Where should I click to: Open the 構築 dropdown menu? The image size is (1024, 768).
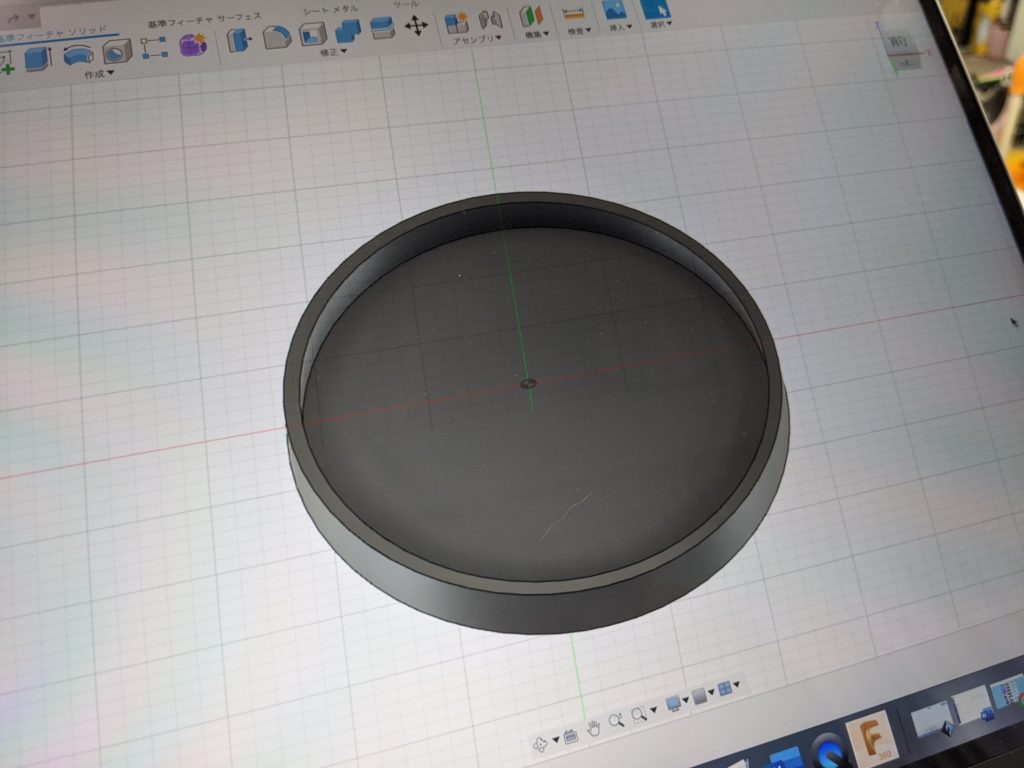tap(537, 35)
